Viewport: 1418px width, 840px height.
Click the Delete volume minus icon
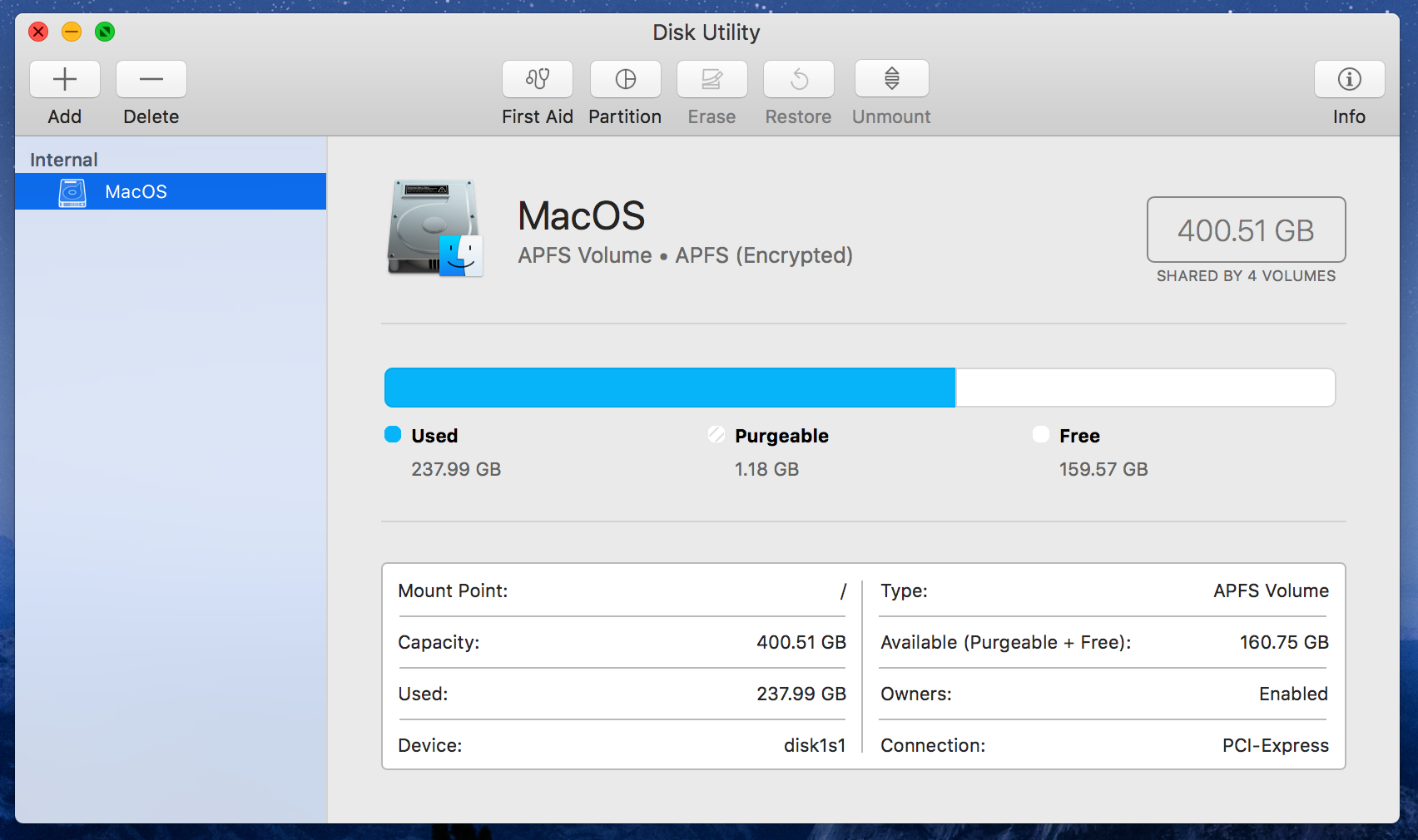151,79
